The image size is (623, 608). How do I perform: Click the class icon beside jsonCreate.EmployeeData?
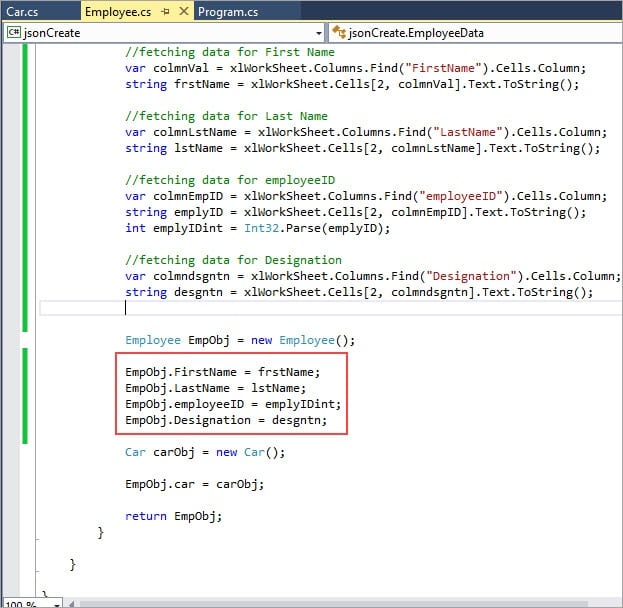339,32
